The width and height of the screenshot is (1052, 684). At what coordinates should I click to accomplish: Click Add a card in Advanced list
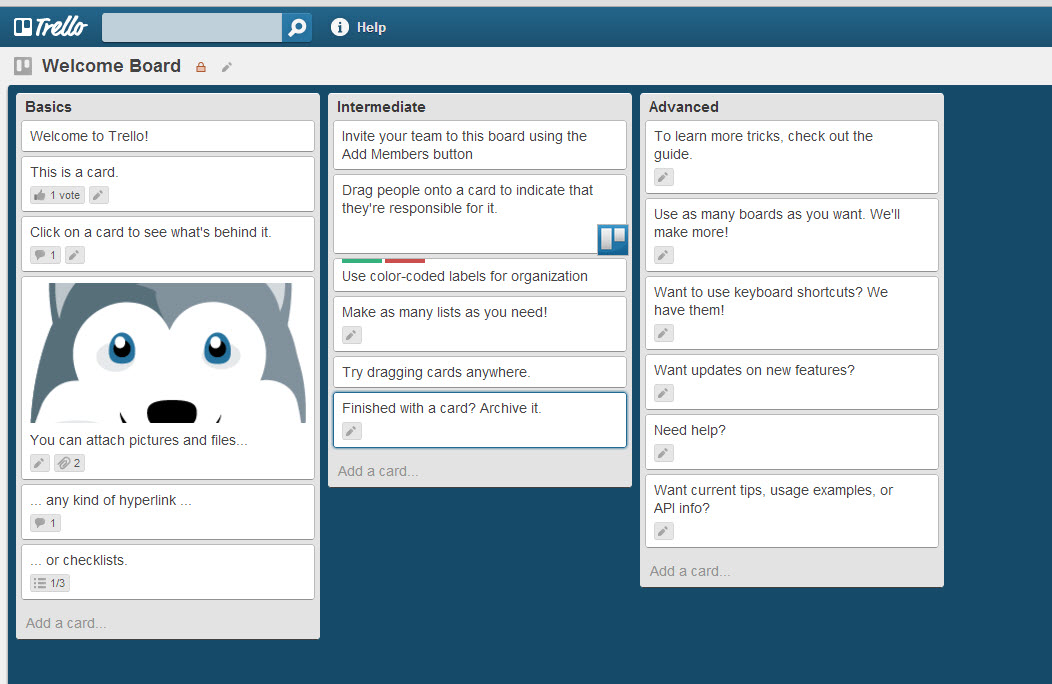[x=690, y=571]
